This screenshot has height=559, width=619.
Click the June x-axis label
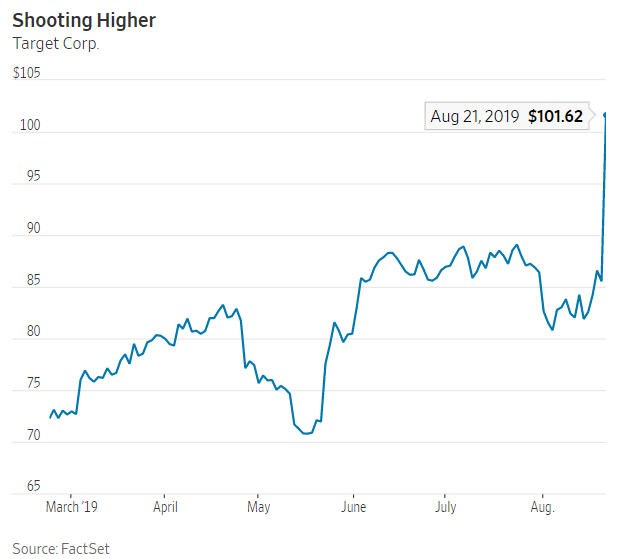354,507
